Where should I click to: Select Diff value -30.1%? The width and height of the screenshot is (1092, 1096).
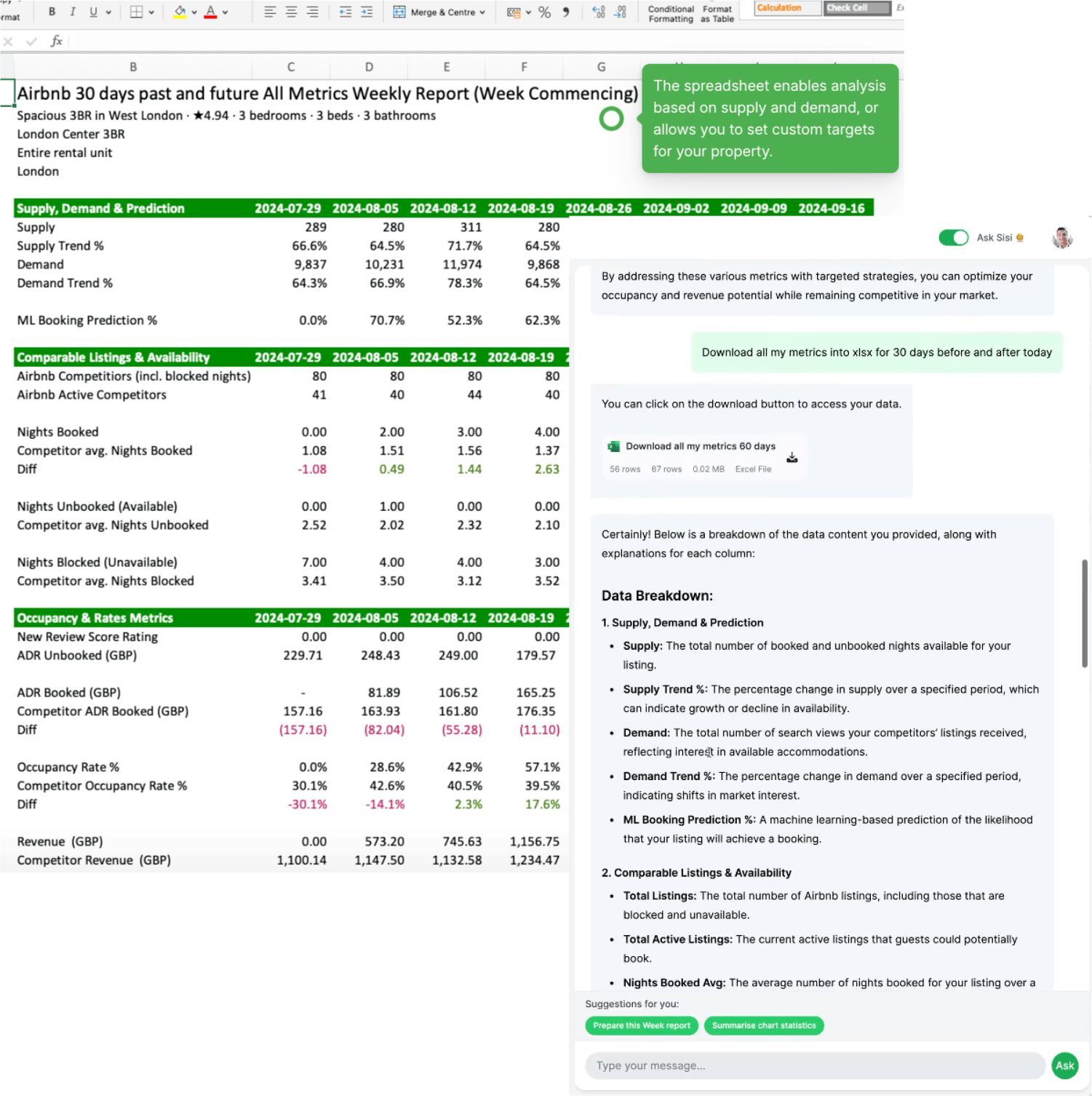[x=308, y=804]
